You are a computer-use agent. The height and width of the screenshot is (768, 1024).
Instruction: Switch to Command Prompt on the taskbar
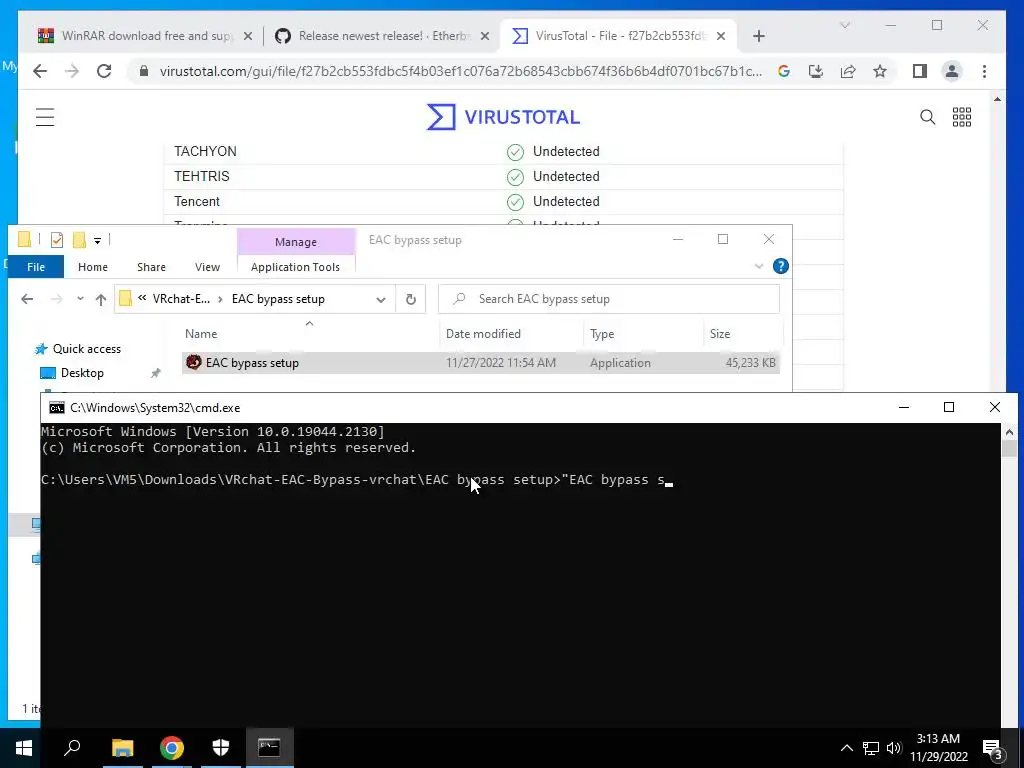pos(269,748)
